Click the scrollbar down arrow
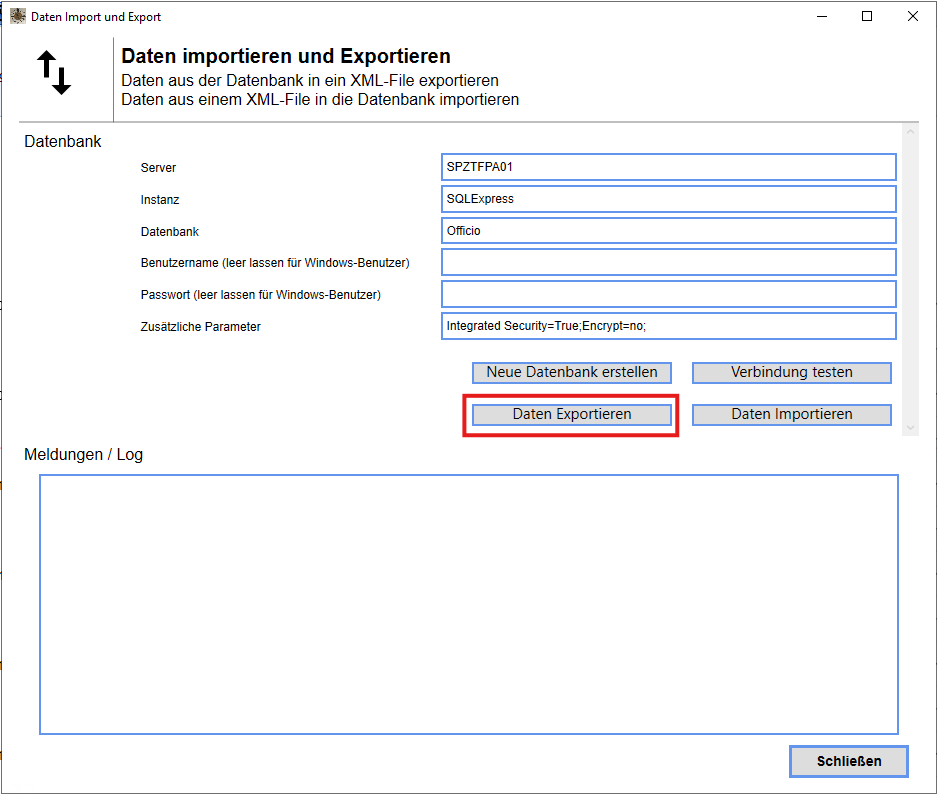 point(910,425)
